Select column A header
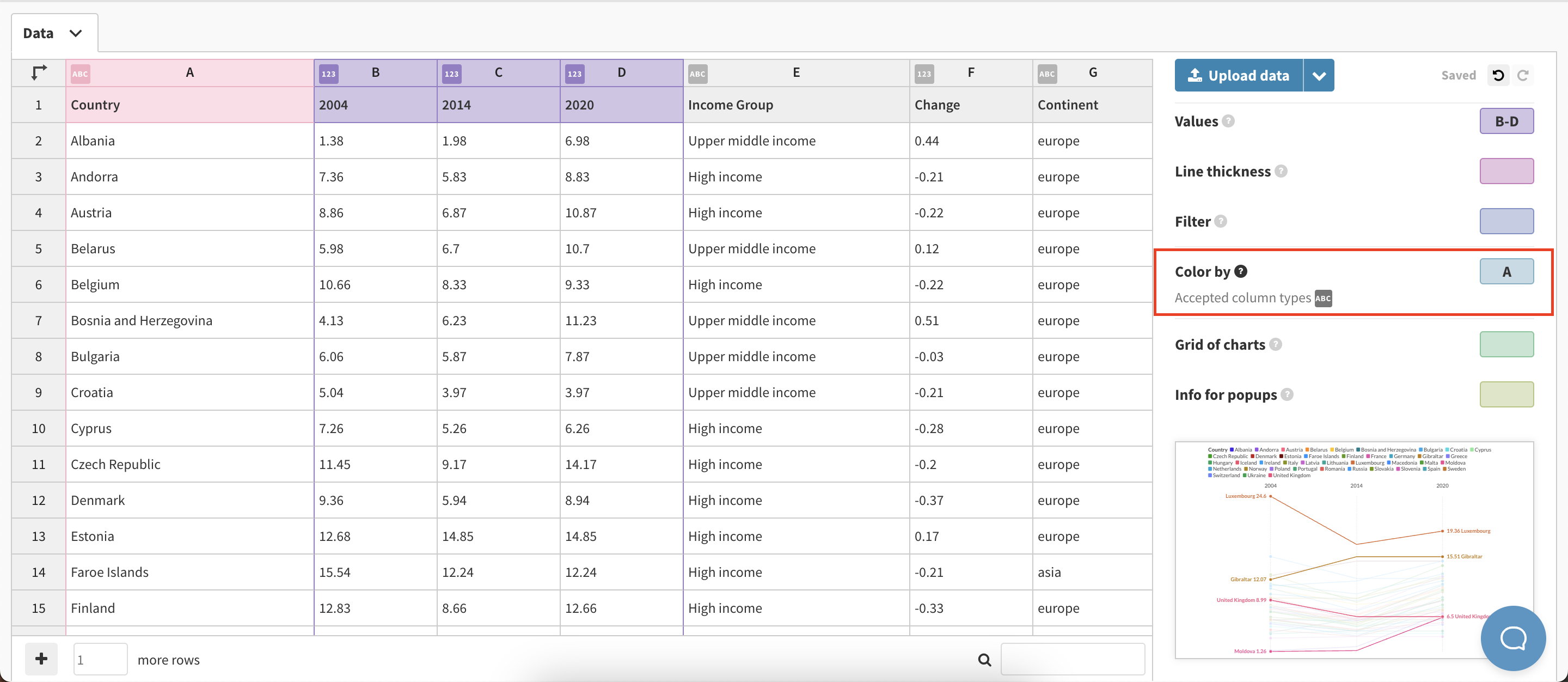 190,72
